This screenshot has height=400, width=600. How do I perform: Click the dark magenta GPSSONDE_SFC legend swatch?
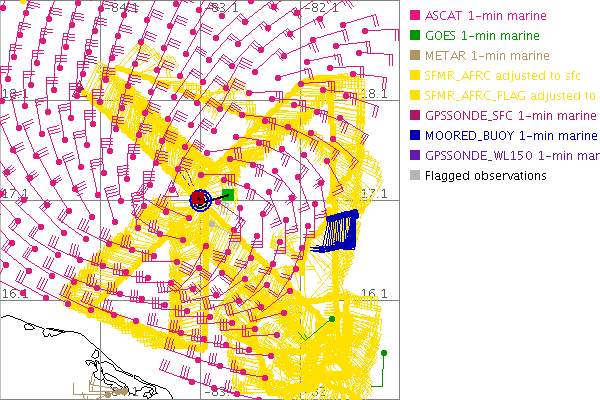point(415,115)
